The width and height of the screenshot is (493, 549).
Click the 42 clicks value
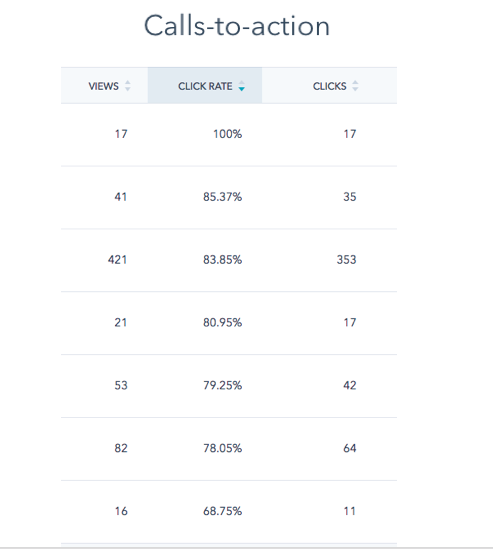click(x=349, y=385)
